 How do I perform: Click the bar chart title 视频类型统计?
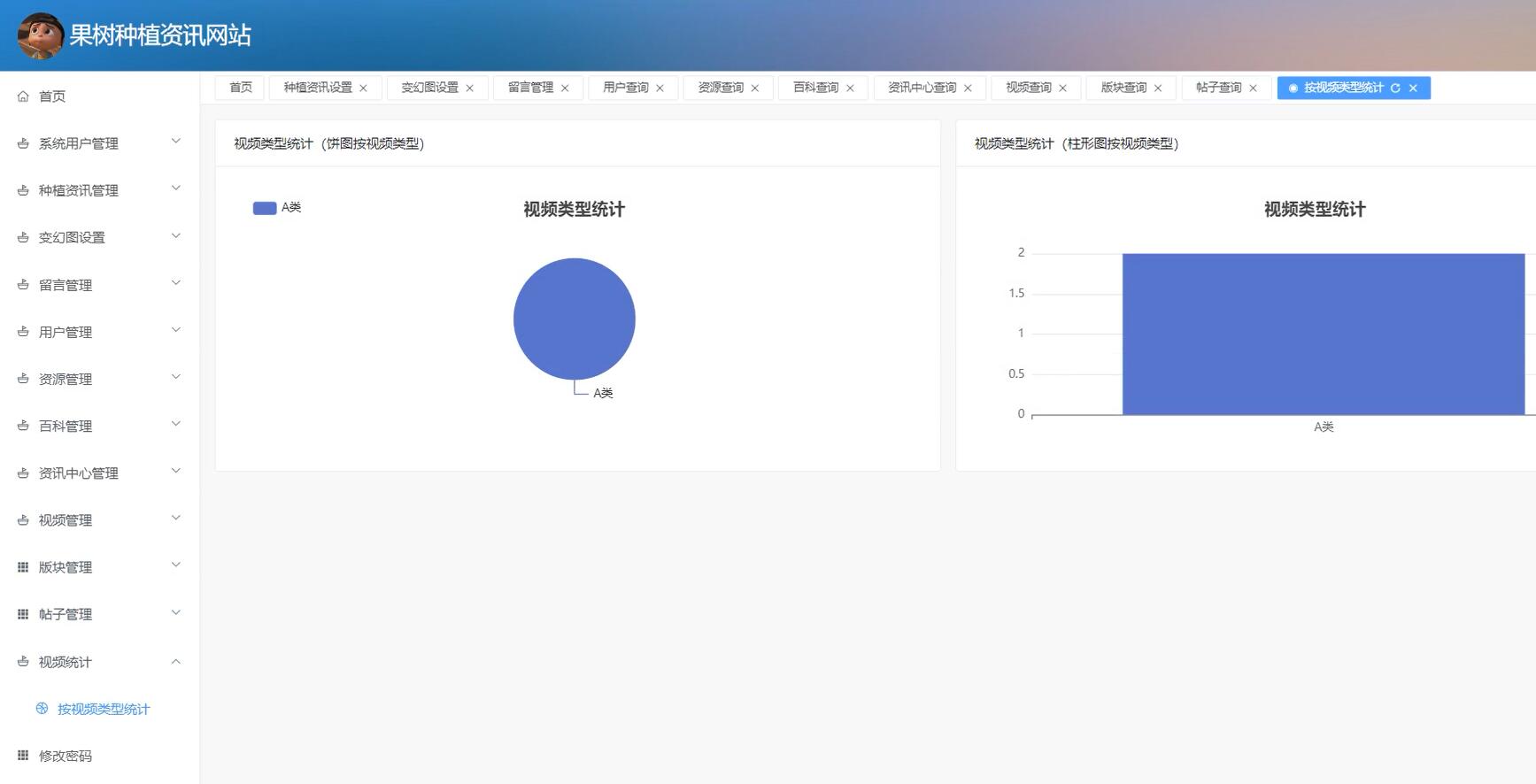(x=1315, y=210)
